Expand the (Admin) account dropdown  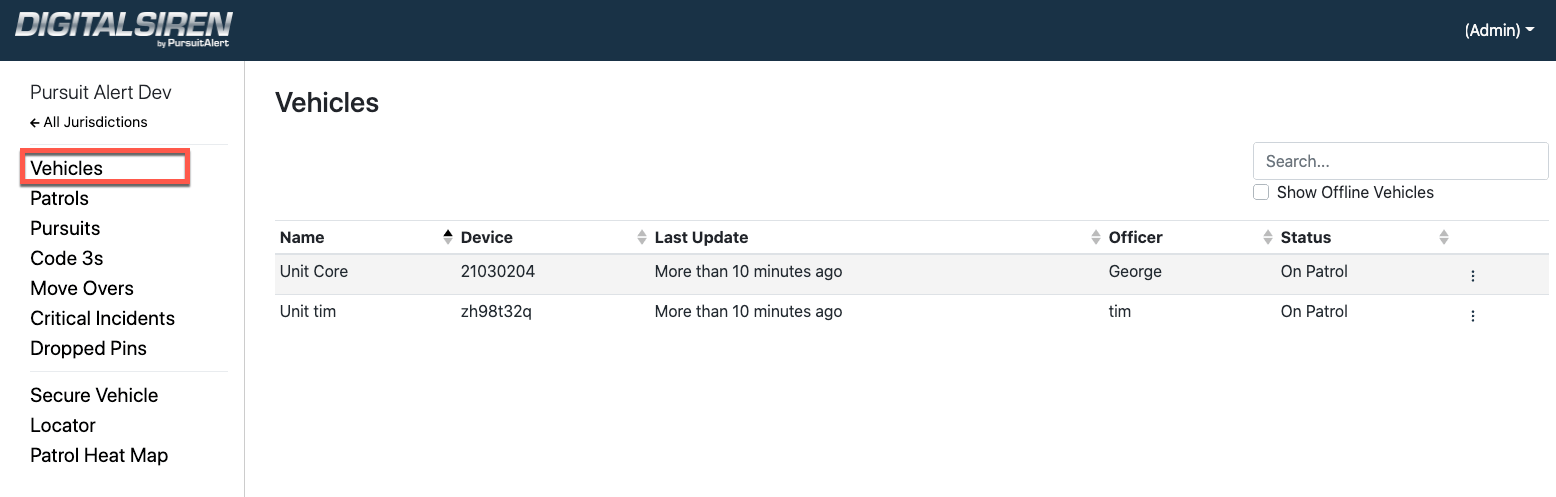(1499, 30)
